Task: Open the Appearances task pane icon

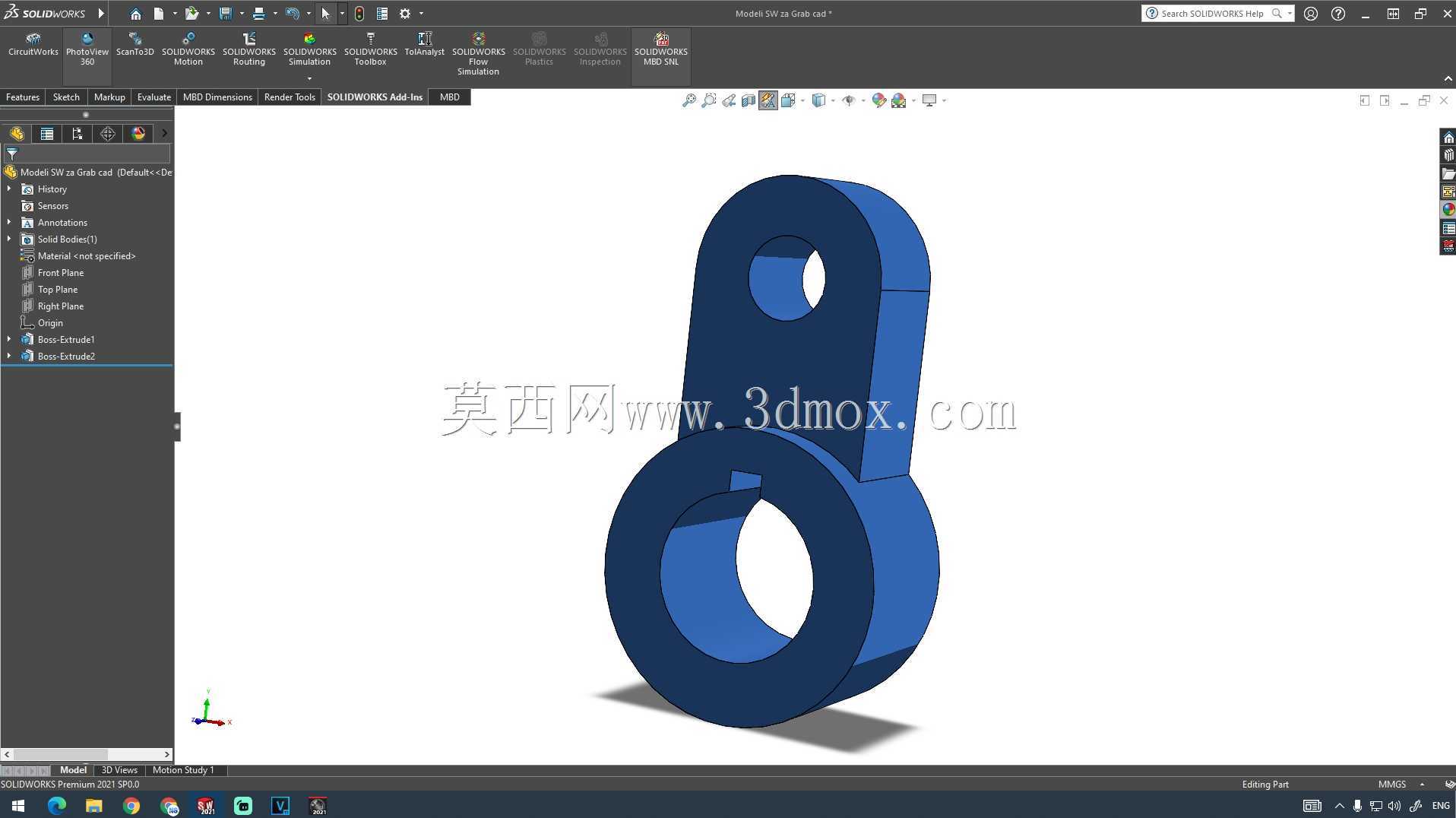Action: pyautogui.click(x=1448, y=210)
